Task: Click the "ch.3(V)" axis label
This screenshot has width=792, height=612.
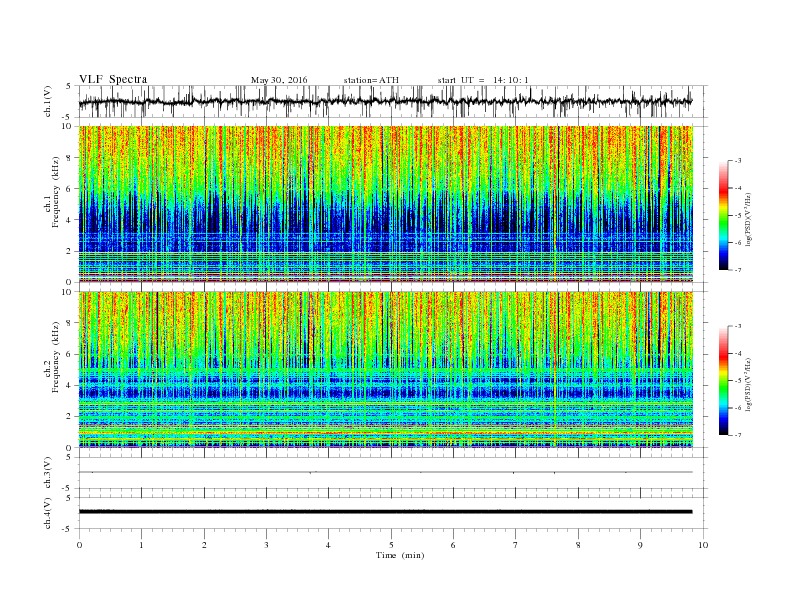Action: pyautogui.click(x=49, y=473)
